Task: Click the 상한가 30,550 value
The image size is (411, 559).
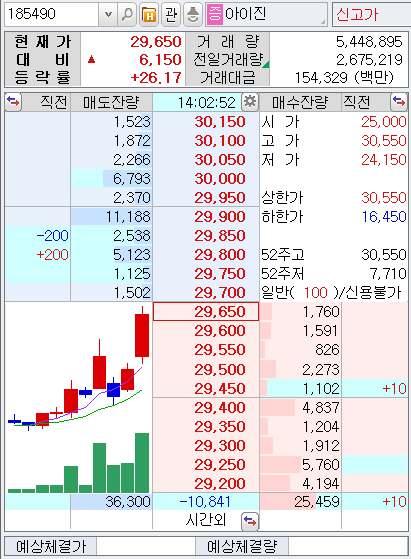Action: tap(384, 198)
